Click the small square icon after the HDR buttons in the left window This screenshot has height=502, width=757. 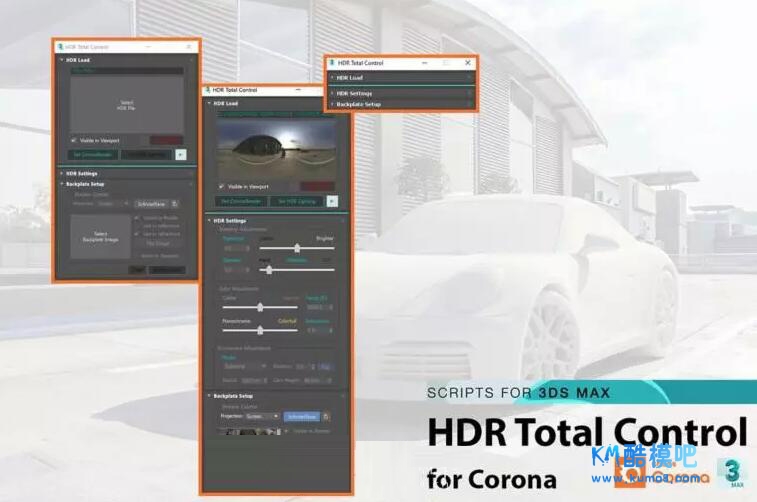coord(181,154)
